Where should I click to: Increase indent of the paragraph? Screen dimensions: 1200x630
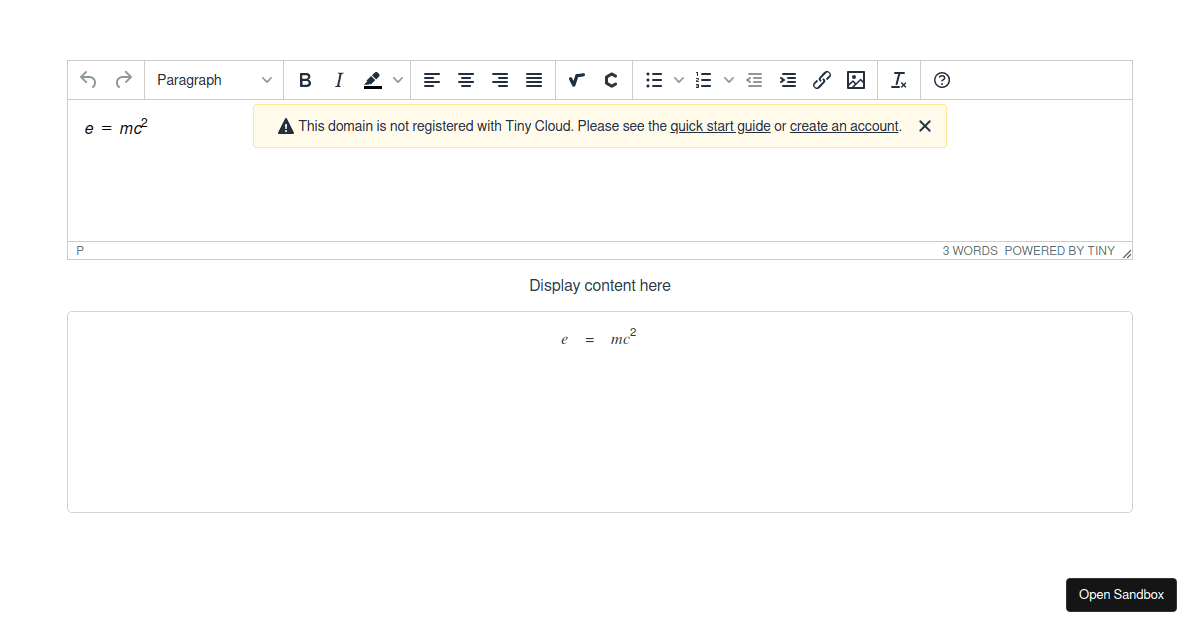pyautogui.click(x=788, y=80)
